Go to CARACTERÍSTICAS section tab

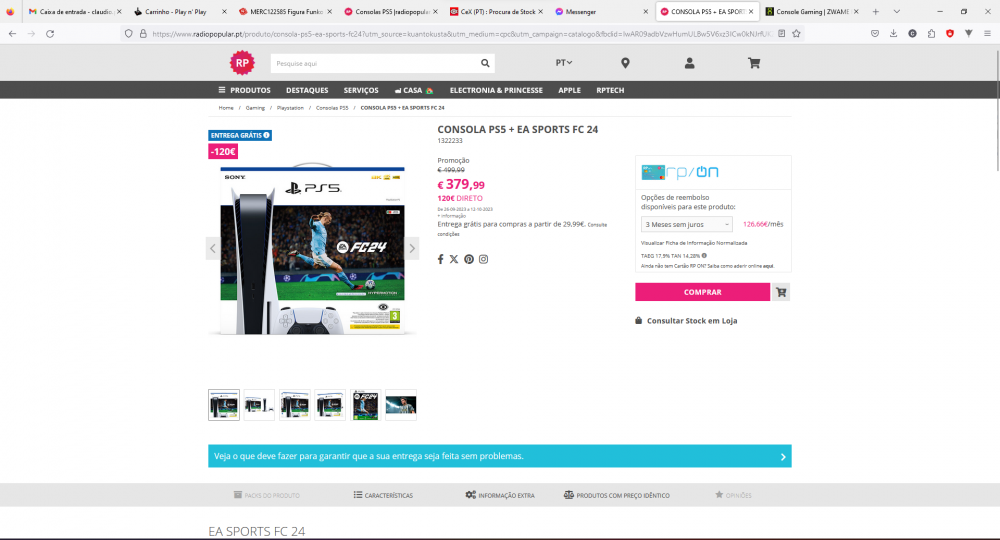[383, 495]
